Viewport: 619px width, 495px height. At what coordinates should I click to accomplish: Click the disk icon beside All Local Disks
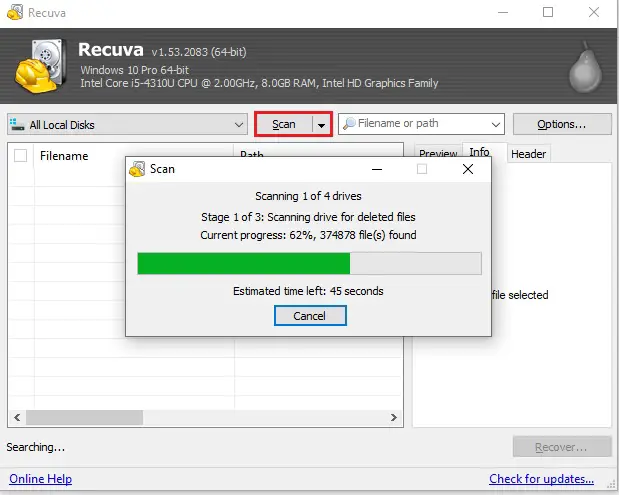coord(17,124)
